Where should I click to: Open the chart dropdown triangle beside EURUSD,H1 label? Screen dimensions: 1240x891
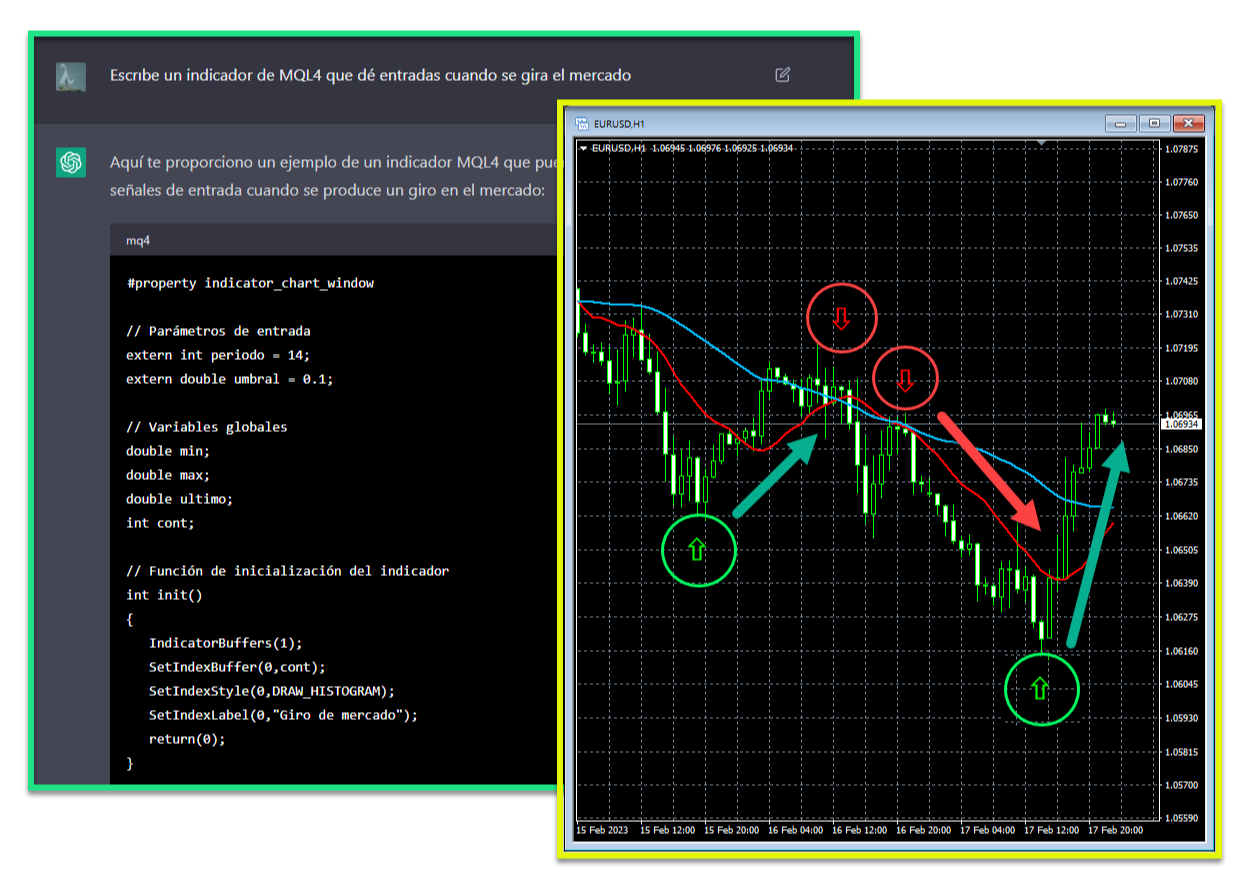(583, 148)
